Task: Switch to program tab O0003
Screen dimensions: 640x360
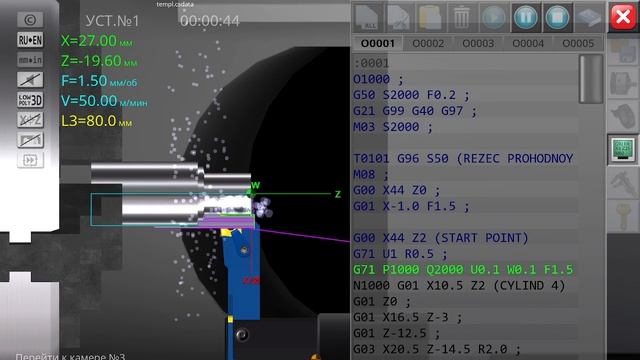Action: tap(478, 43)
